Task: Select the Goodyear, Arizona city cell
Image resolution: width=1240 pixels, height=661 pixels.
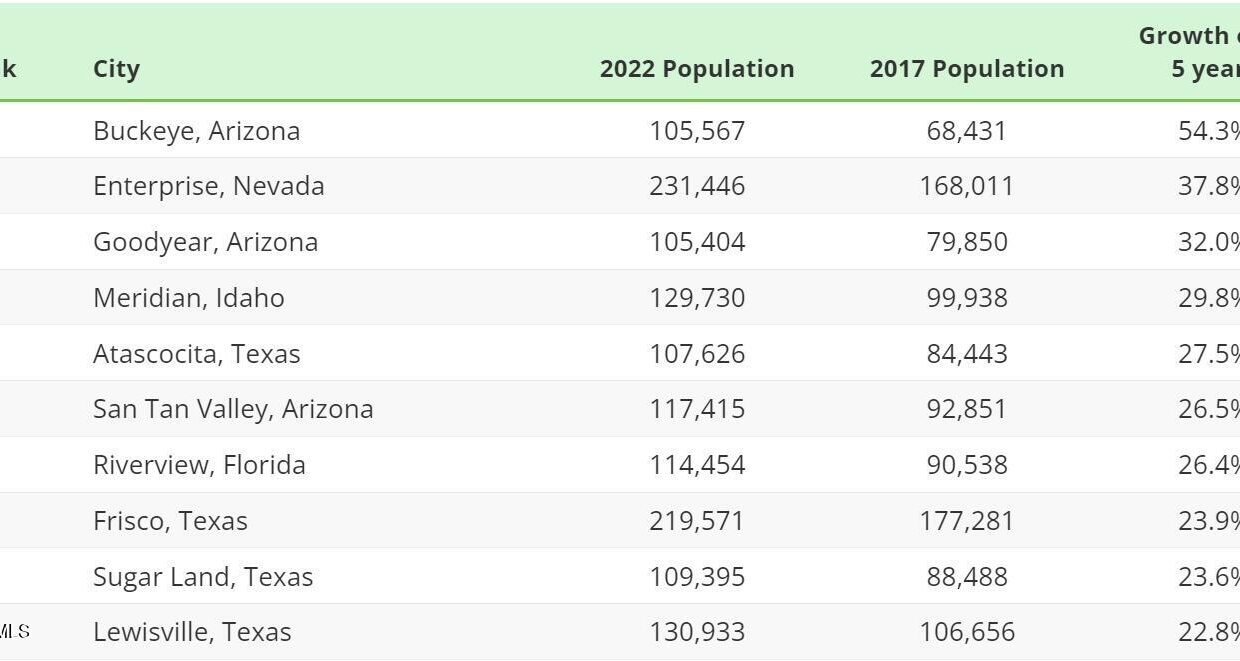Action: [205, 242]
